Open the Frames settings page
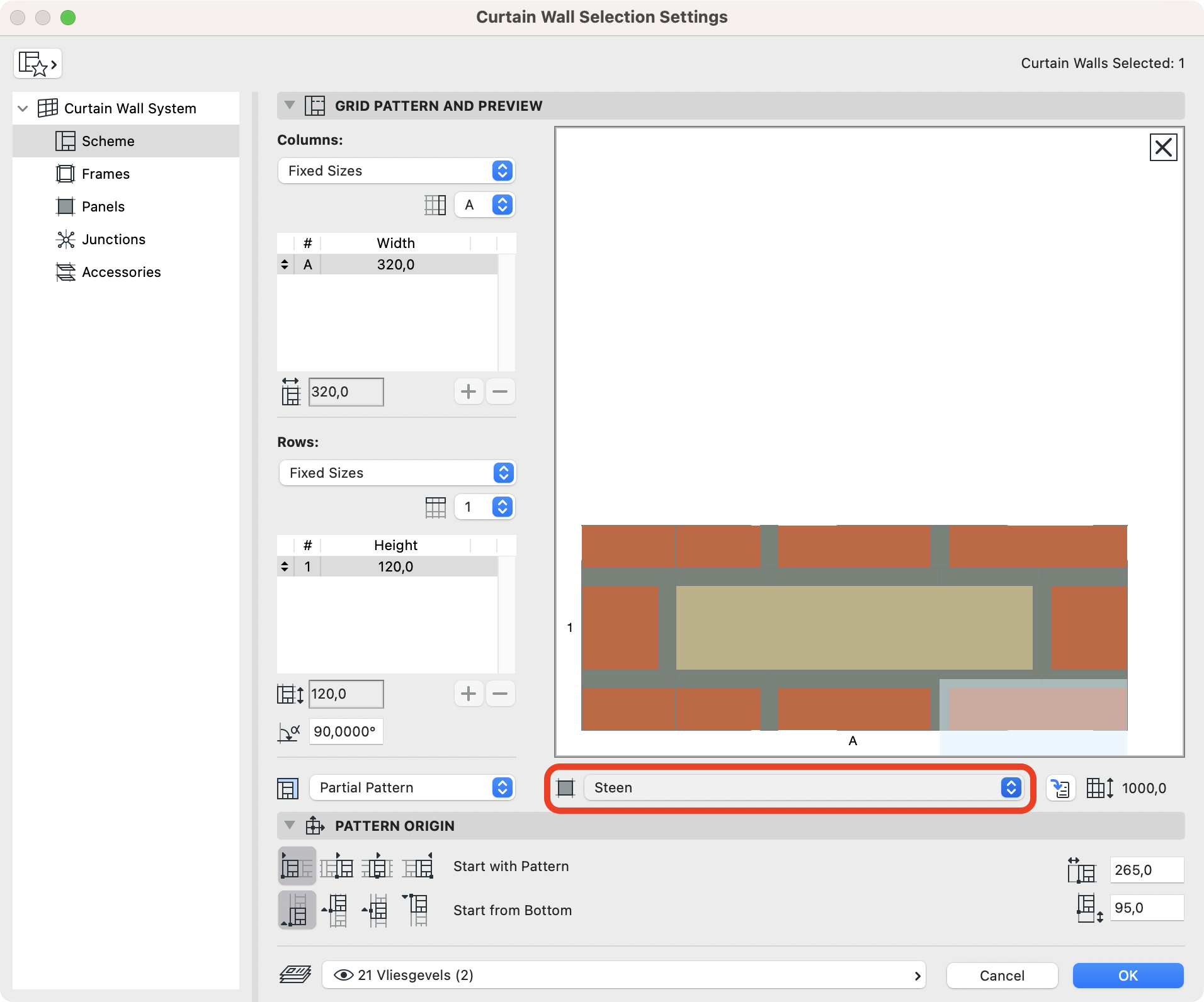 click(x=126, y=174)
